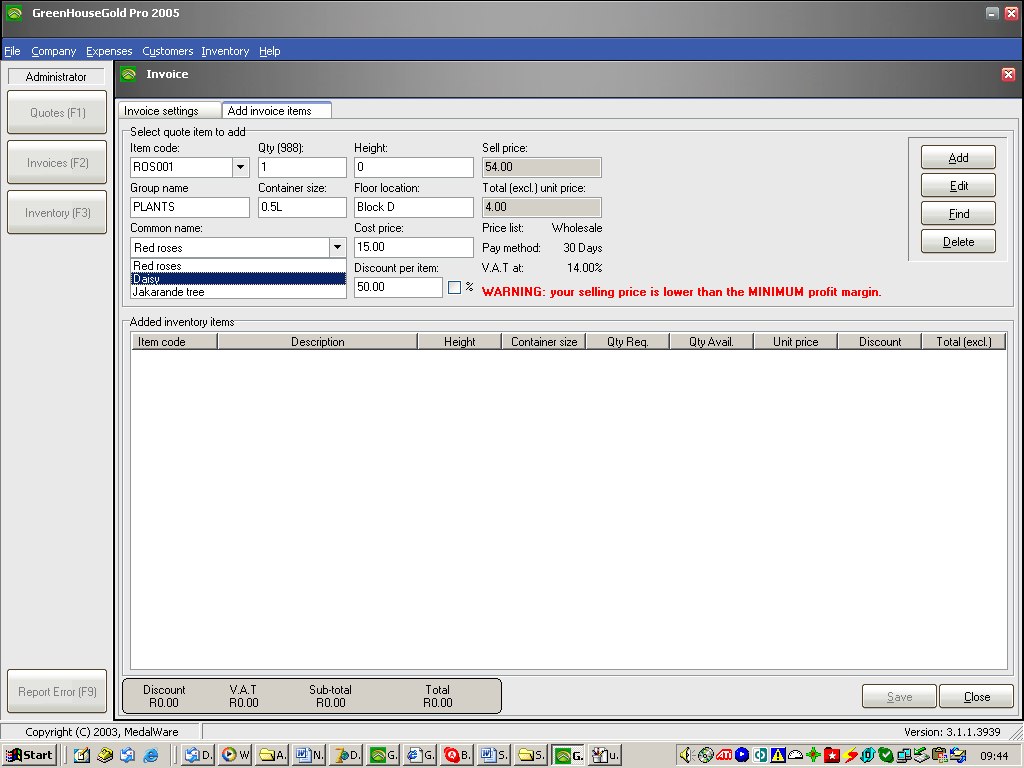Click the Qty Avail. column header
This screenshot has height=768, width=1024.
(711, 342)
